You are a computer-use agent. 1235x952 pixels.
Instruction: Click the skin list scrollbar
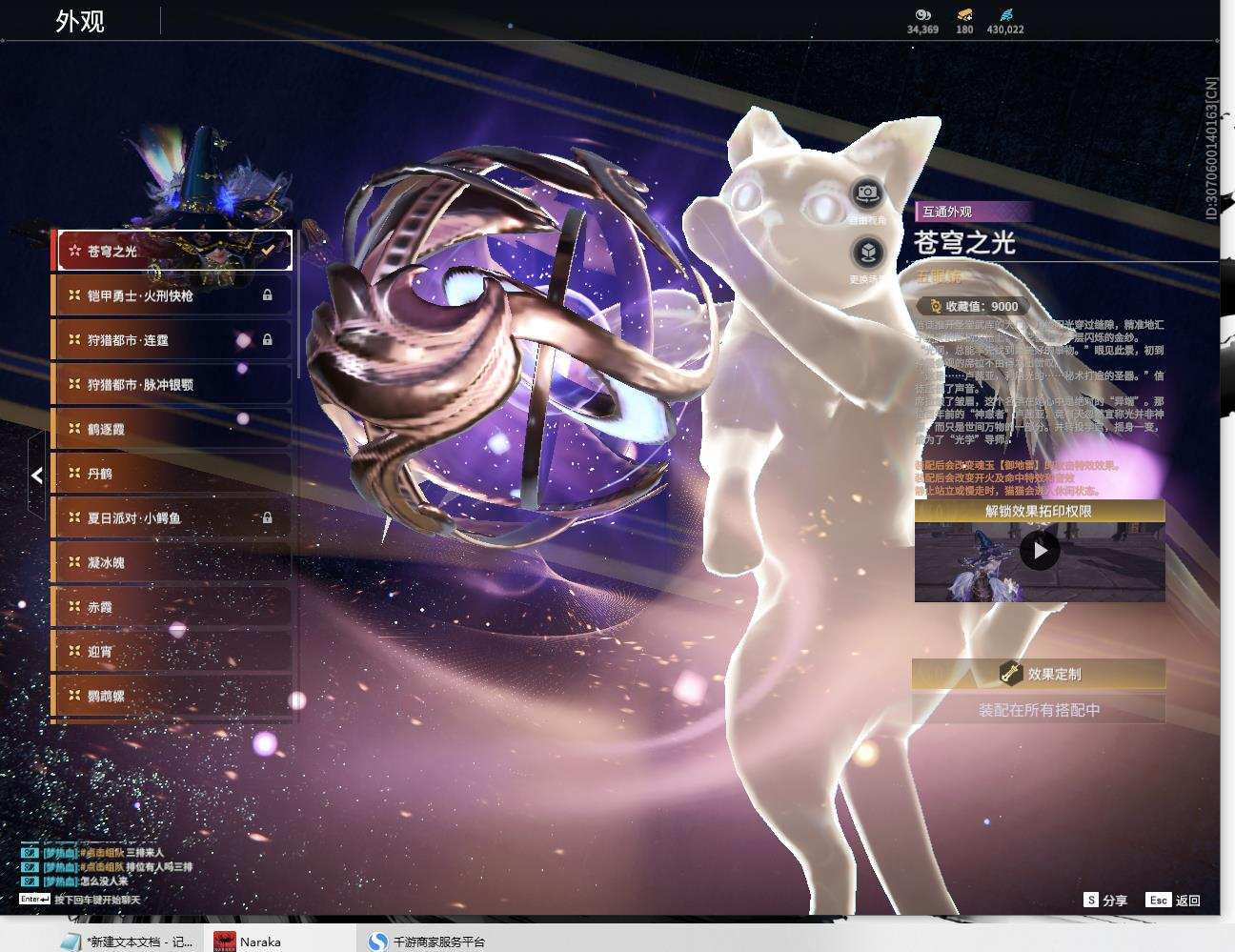point(298,305)
